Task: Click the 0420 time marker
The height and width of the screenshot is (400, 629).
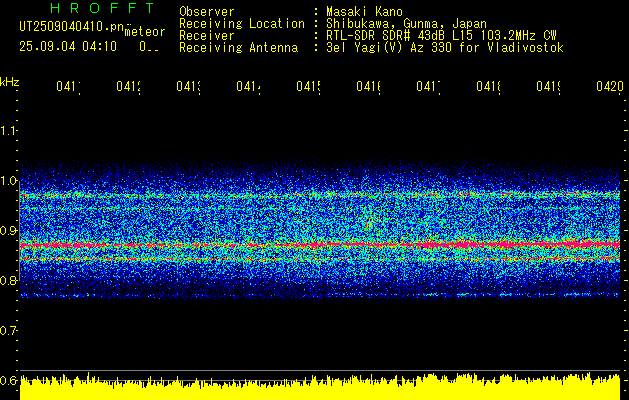Action: 610,86
